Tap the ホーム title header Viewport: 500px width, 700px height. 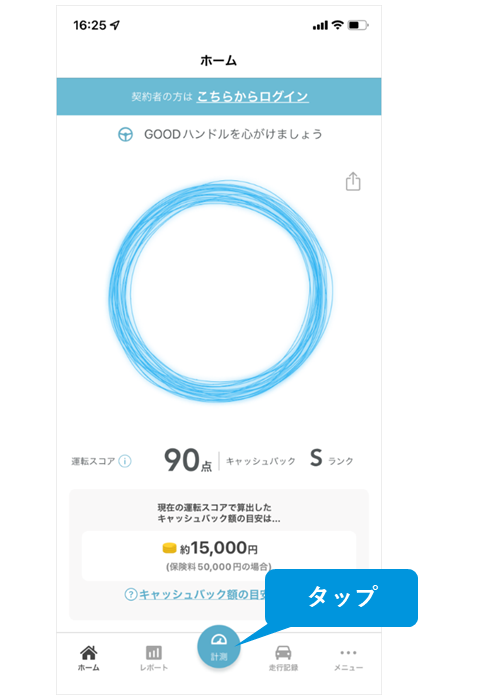click(218, 60)
